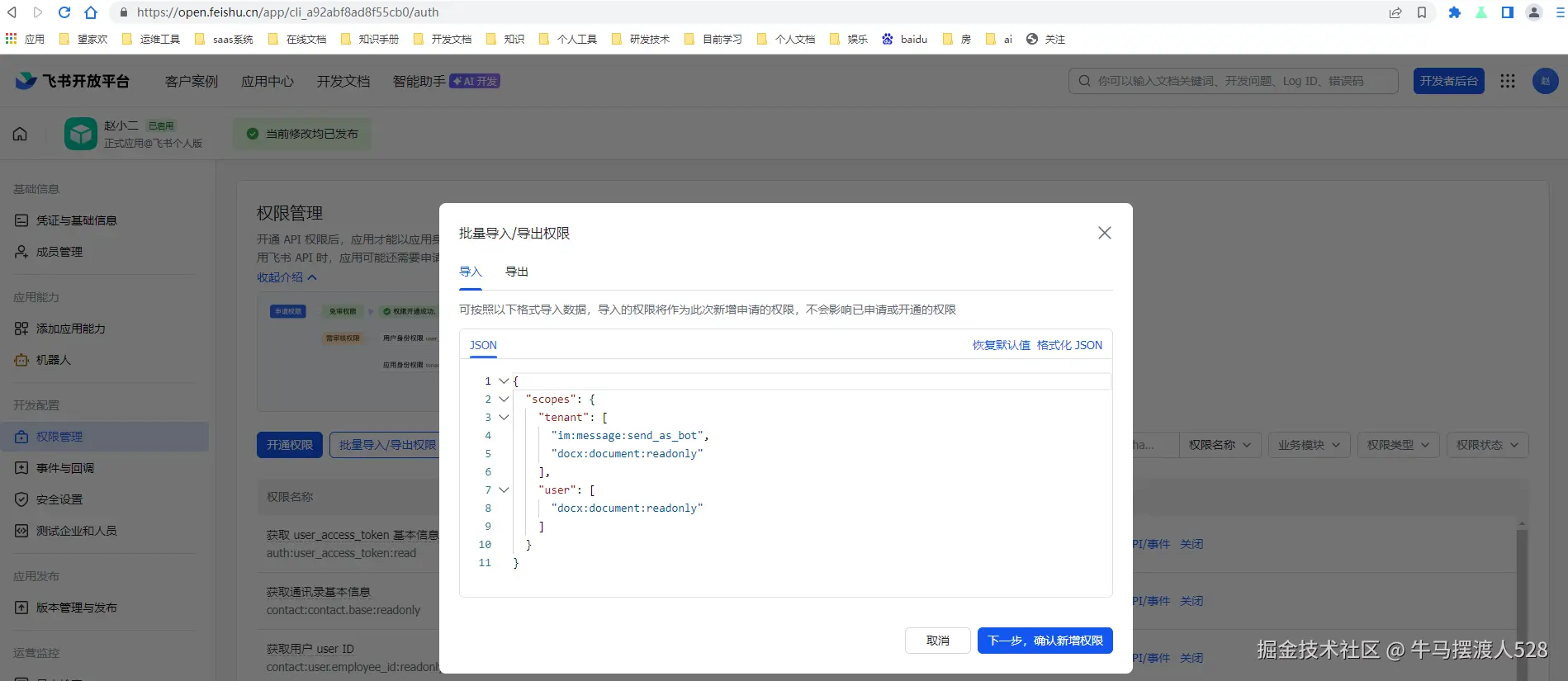Switch to the 导入 tab
Screen dimensions: 1568x681
coord(471,272)
